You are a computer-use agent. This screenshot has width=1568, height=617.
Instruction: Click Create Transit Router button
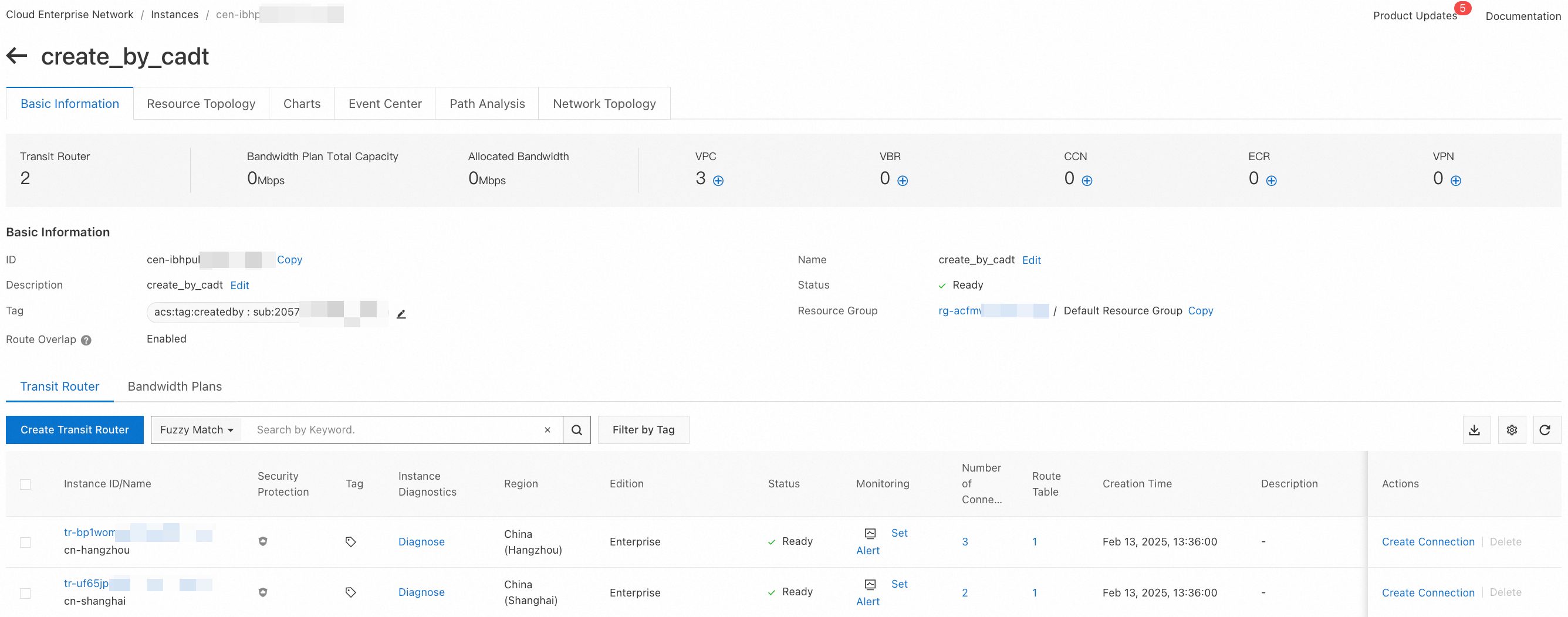(75, 429)
